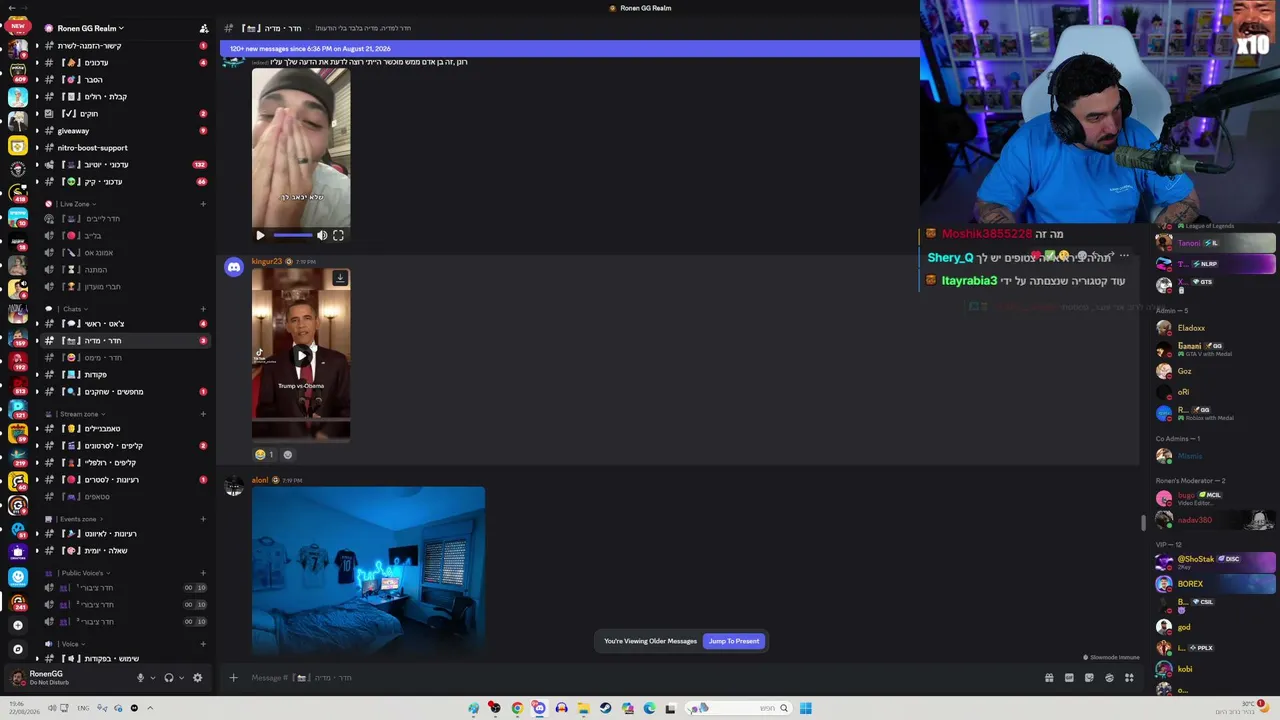Mute the first video's volume
1280x720 pixels.
(322, 236)
